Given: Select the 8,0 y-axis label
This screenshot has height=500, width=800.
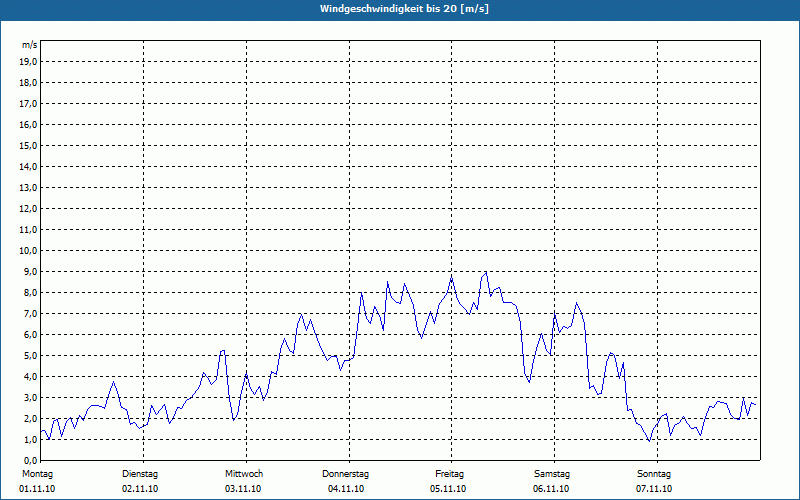Looking at the screenshot, I should point(30,292).
